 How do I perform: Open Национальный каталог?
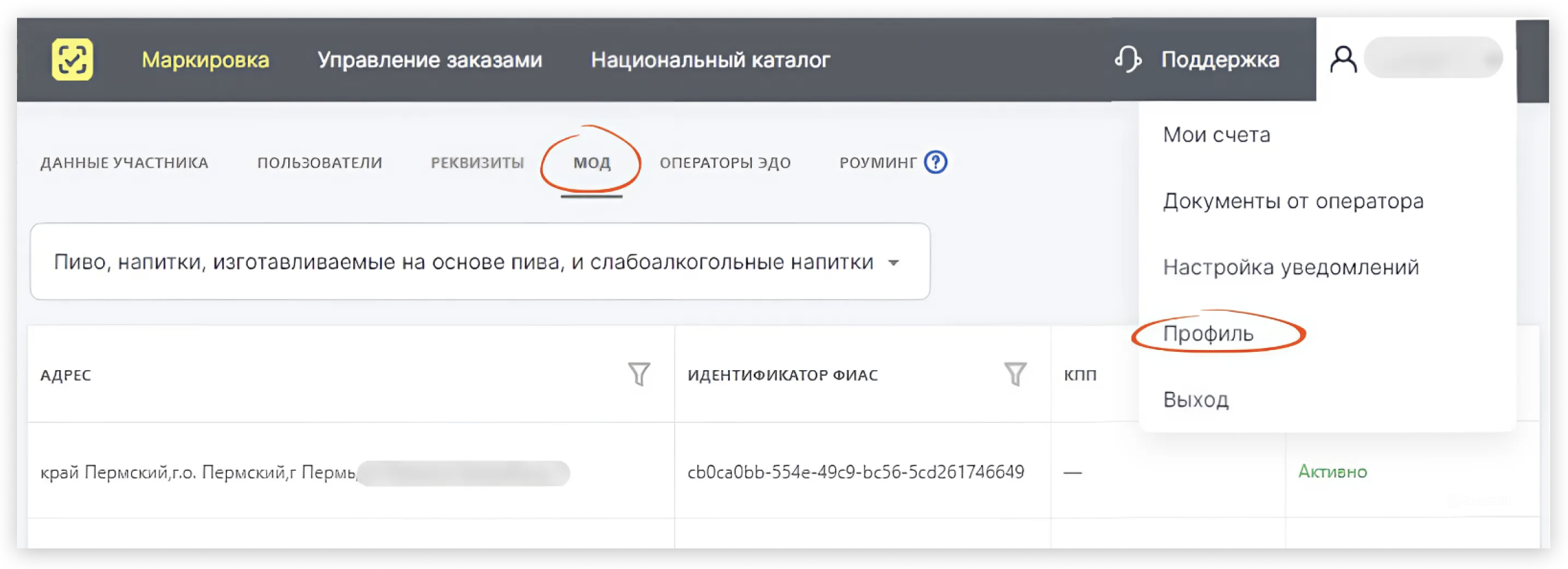tap(710, 60)
